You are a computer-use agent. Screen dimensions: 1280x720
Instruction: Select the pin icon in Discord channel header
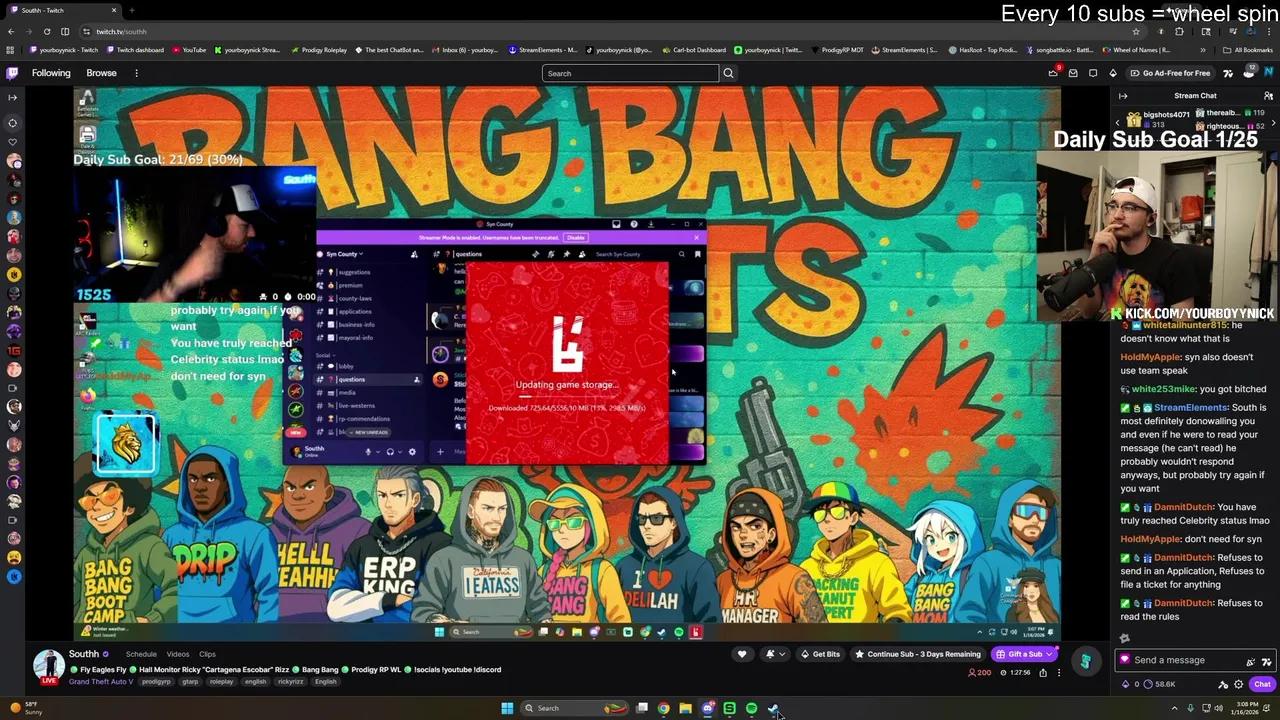(x=566, y=254)
